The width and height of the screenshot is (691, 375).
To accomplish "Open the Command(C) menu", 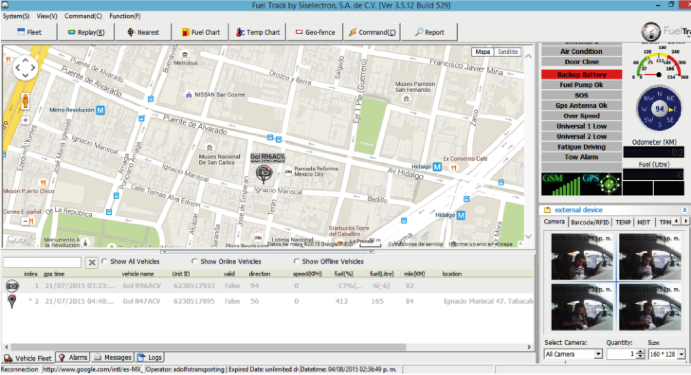I will pyautogui.click(x=83, y=16).
